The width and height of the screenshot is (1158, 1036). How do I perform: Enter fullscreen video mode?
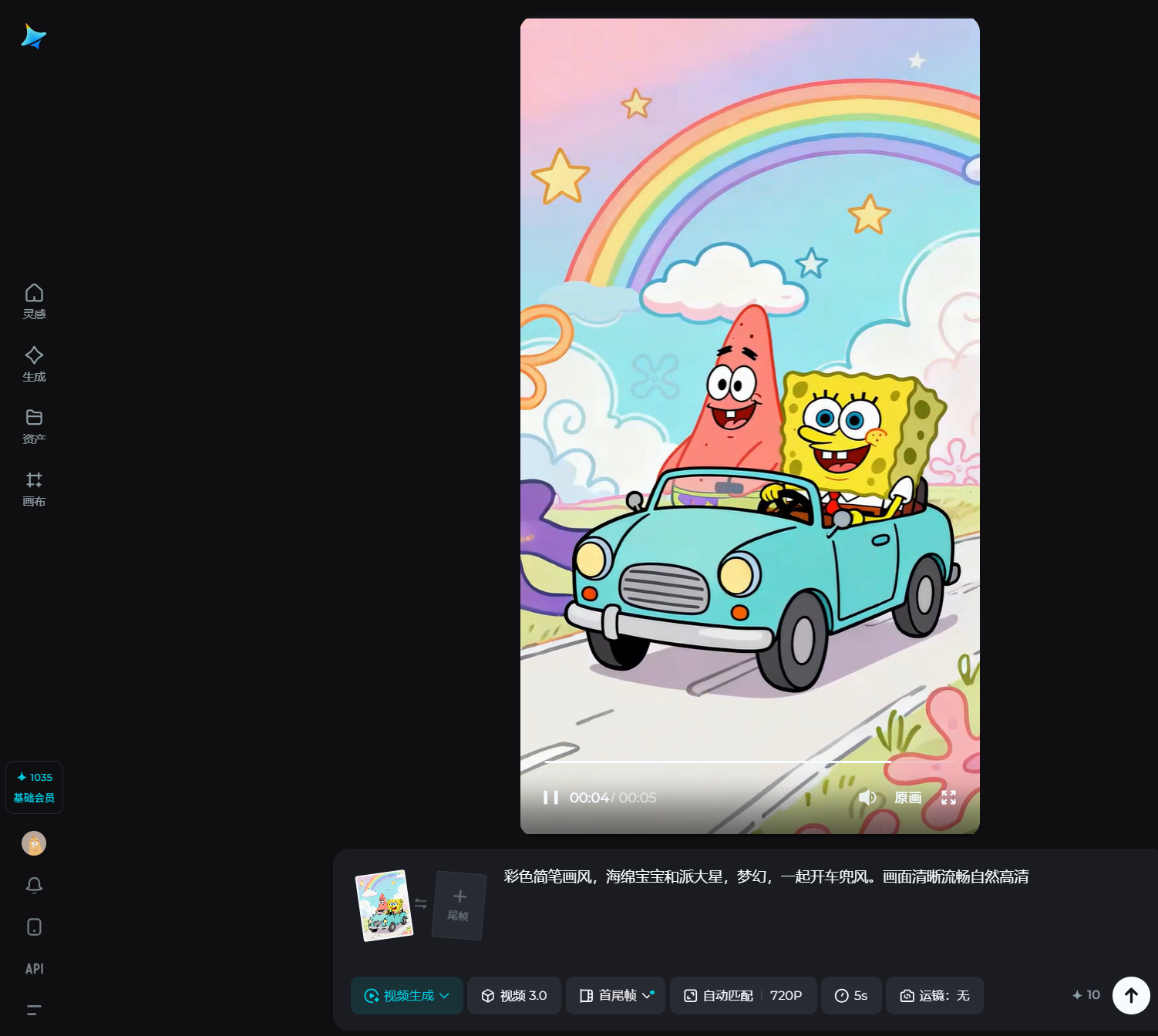coord(948,797)
